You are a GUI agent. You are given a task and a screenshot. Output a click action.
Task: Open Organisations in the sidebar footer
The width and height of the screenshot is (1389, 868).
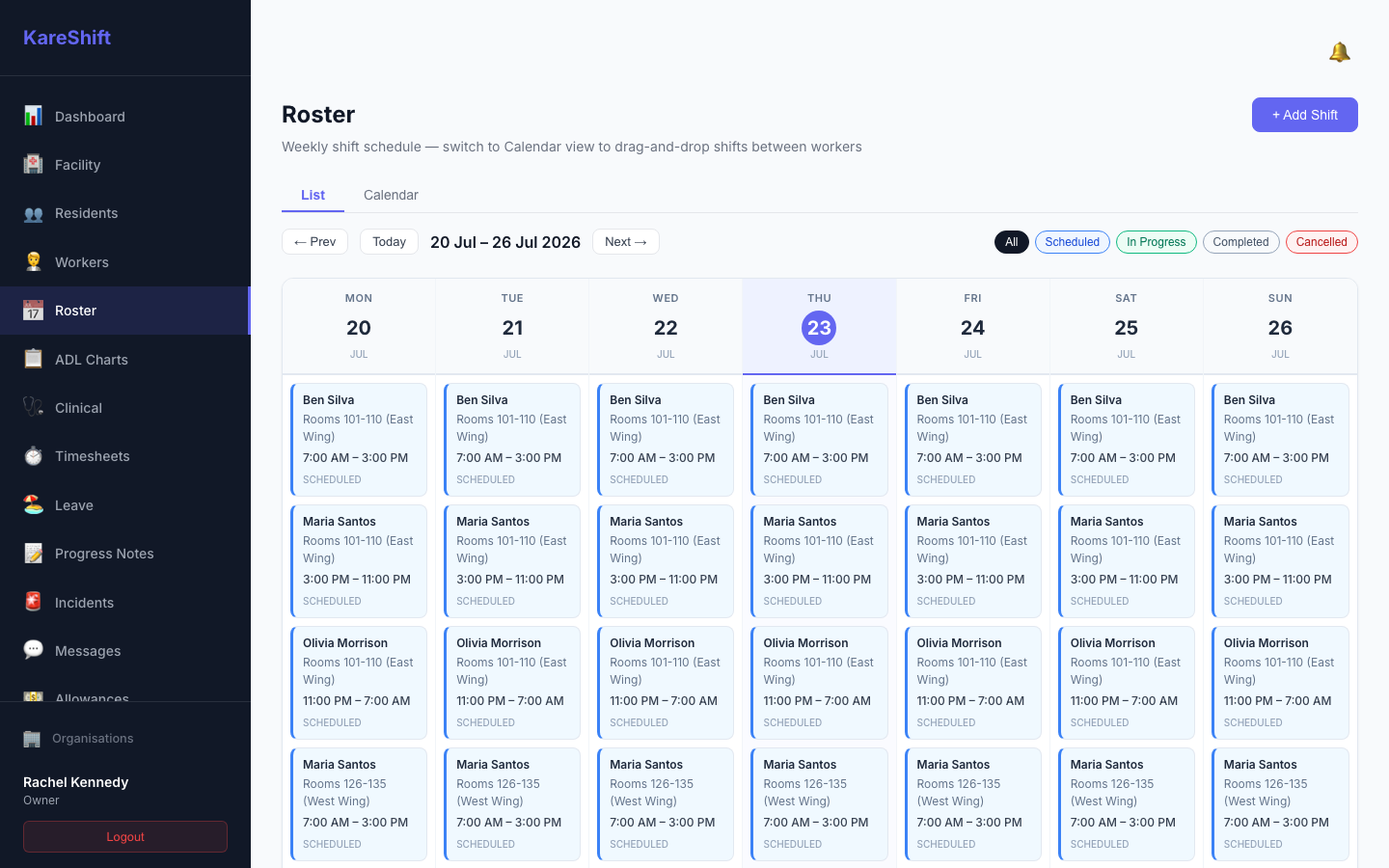point(125,739)
